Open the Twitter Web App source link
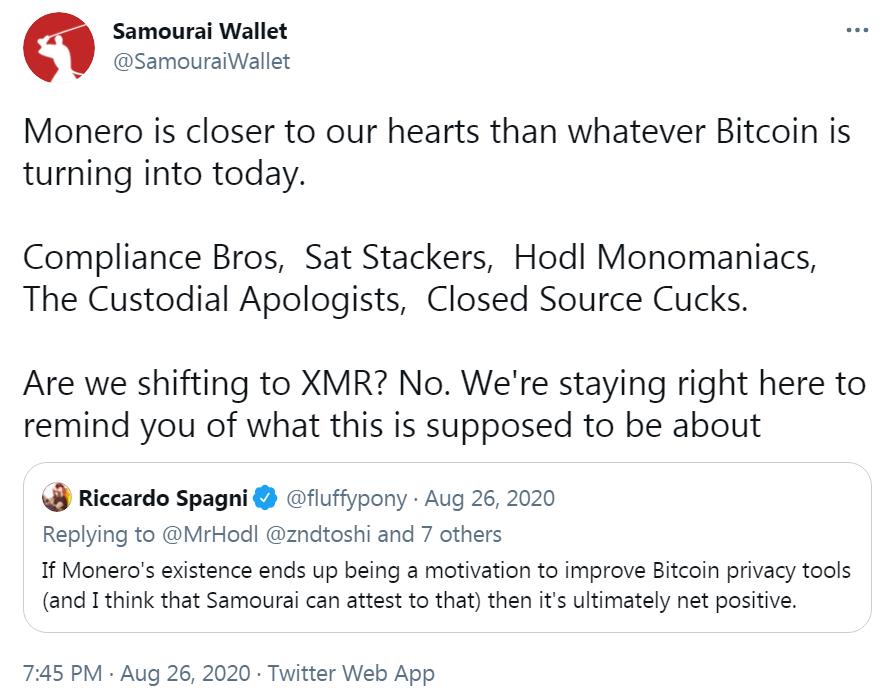The width and height of the screenshot is (887, 700). point(352,673)
